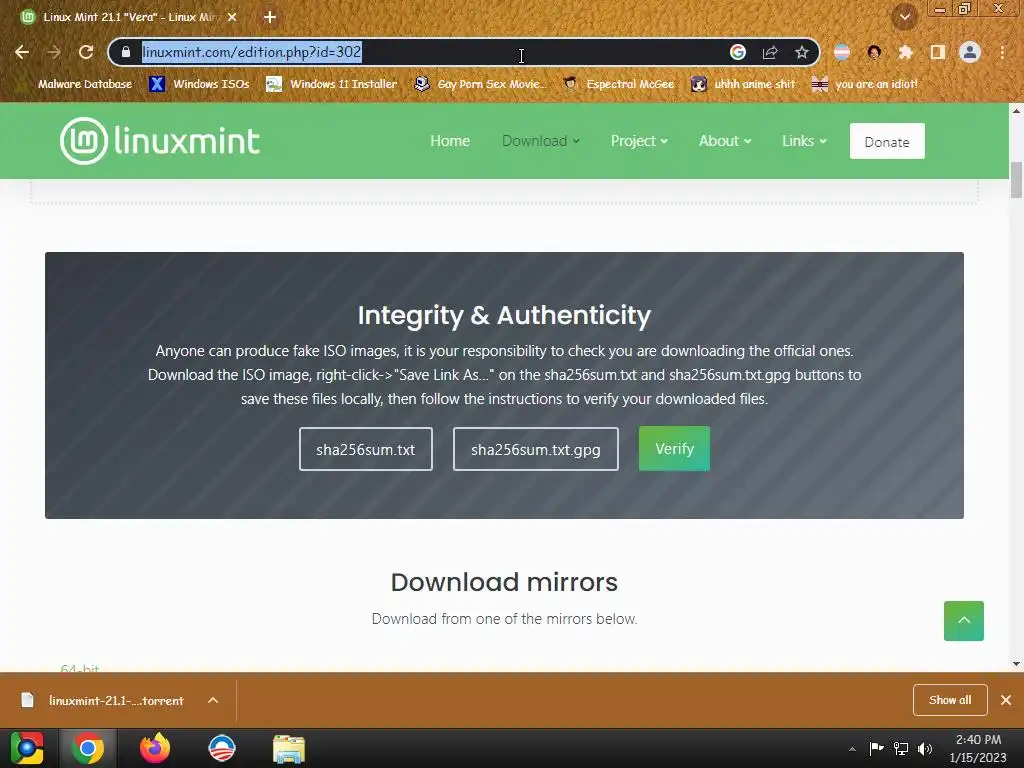This screenshot has width=1024, height=768.
Task: Open network tray icon
Action: tap(901, 748)
